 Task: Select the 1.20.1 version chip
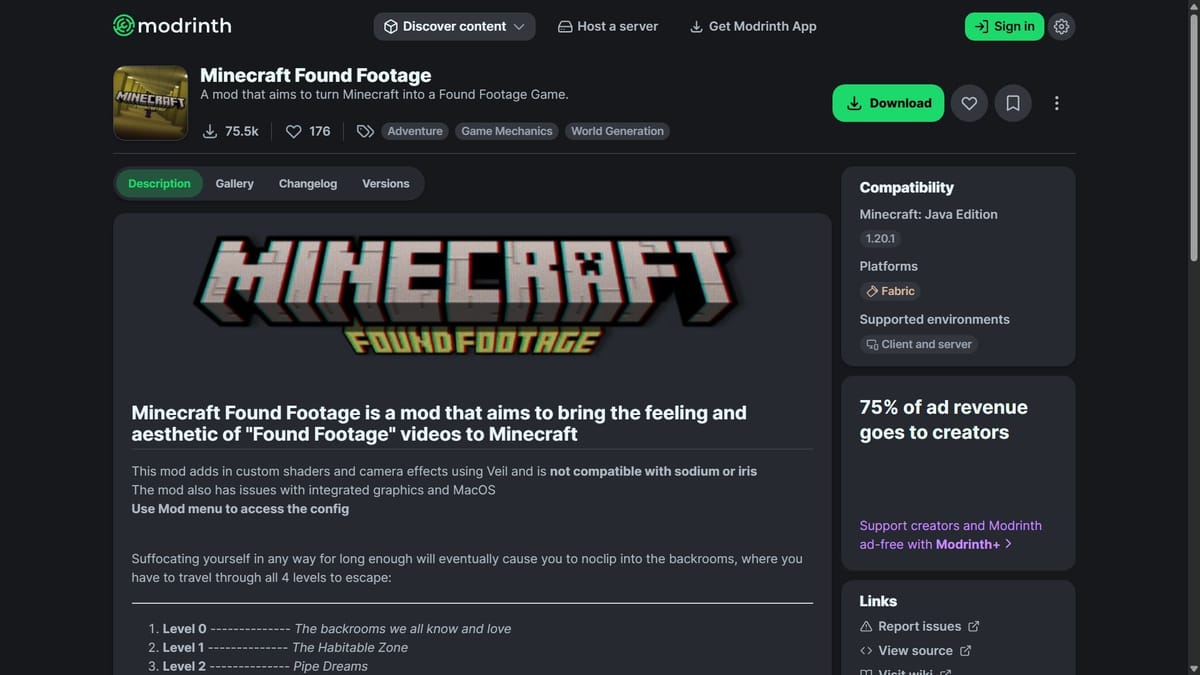click(880, 238)
